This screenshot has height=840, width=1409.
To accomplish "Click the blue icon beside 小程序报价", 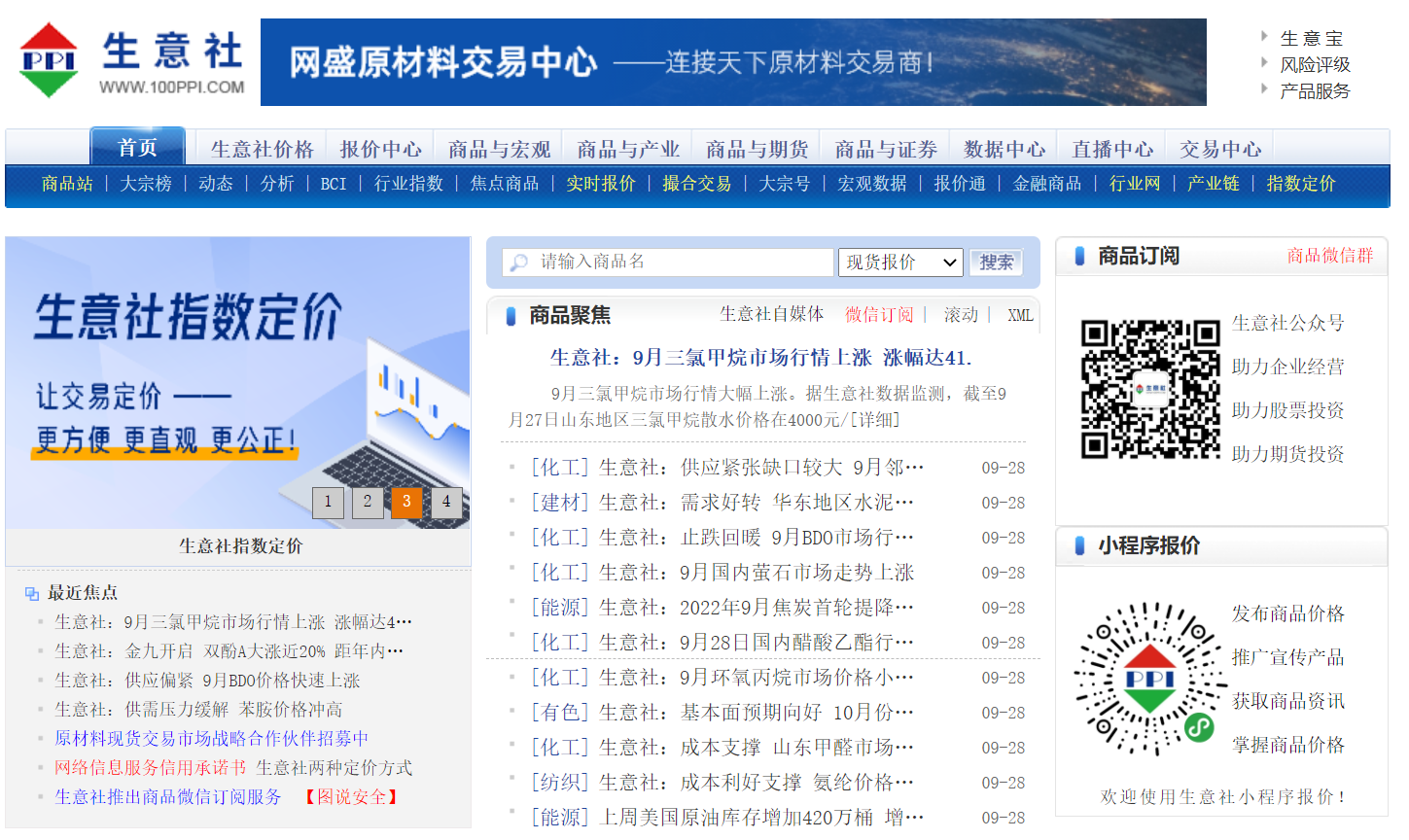I will [1079, 545].
